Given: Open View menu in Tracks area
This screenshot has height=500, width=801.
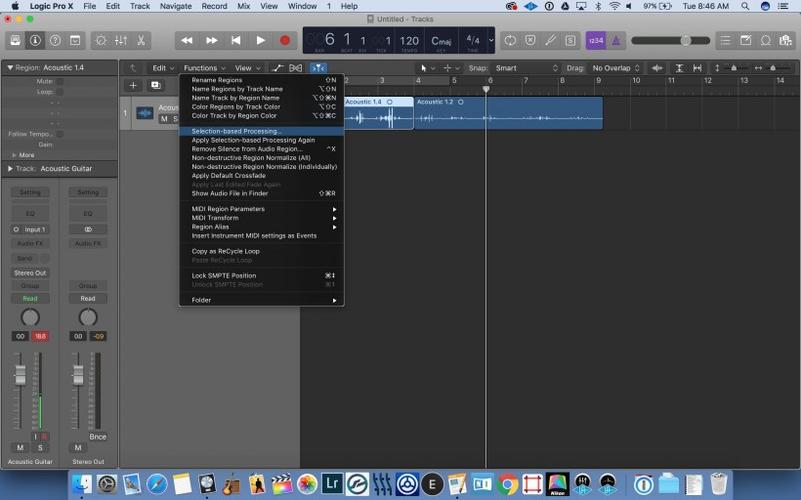Looking at the screenshot, I should click(247, 68).
